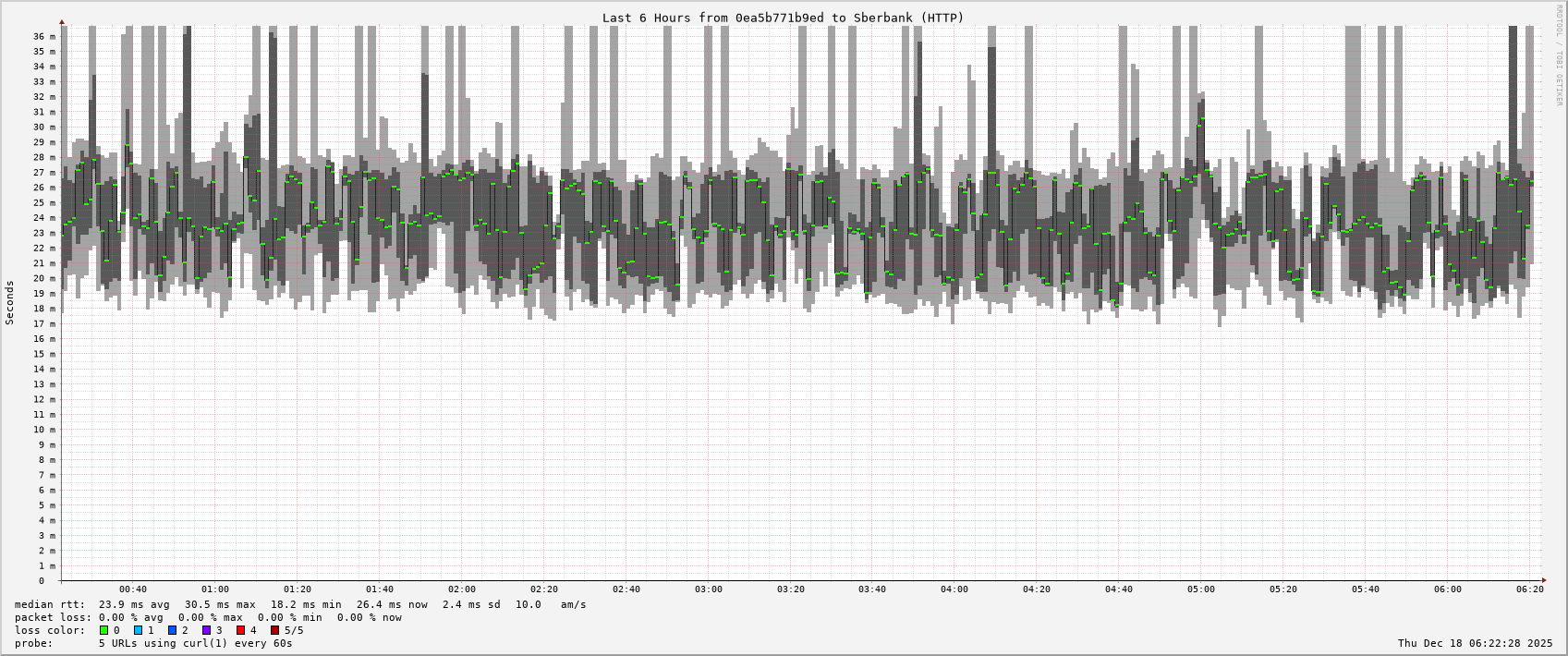Screen dimensions: 1568x656
Task: Click the 01:00 time label on x-axis
Action: [215, 589]
